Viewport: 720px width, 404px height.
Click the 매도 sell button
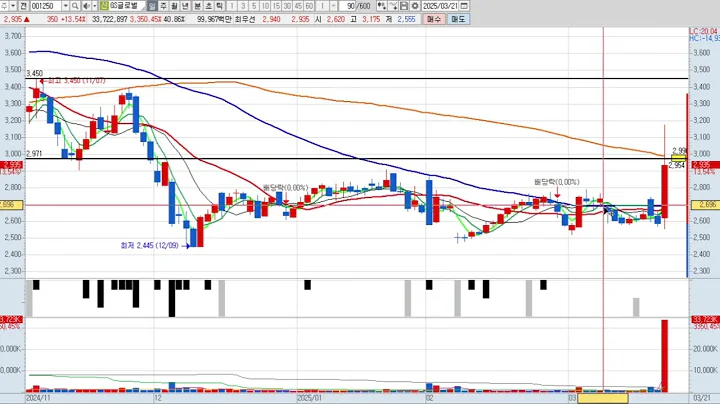click(x=458, y=19)
